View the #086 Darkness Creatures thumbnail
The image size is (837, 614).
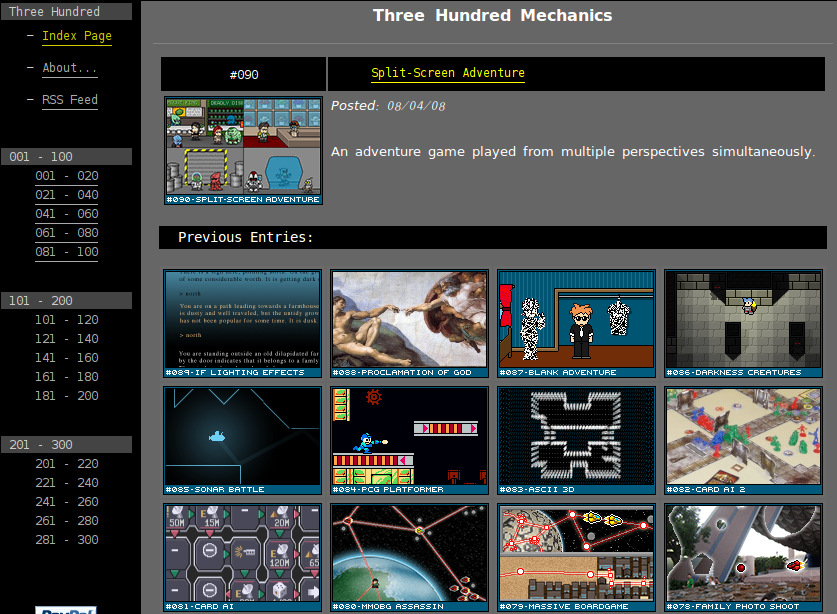(x=744, y=324)
